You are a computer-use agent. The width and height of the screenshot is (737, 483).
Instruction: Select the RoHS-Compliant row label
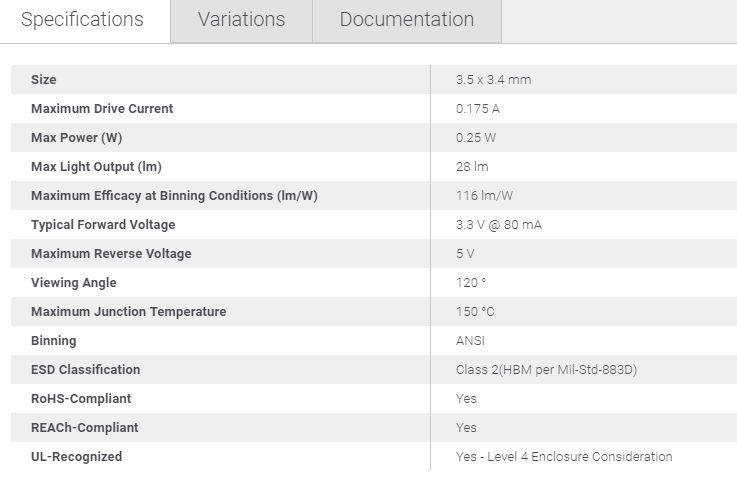click(81, 398)
